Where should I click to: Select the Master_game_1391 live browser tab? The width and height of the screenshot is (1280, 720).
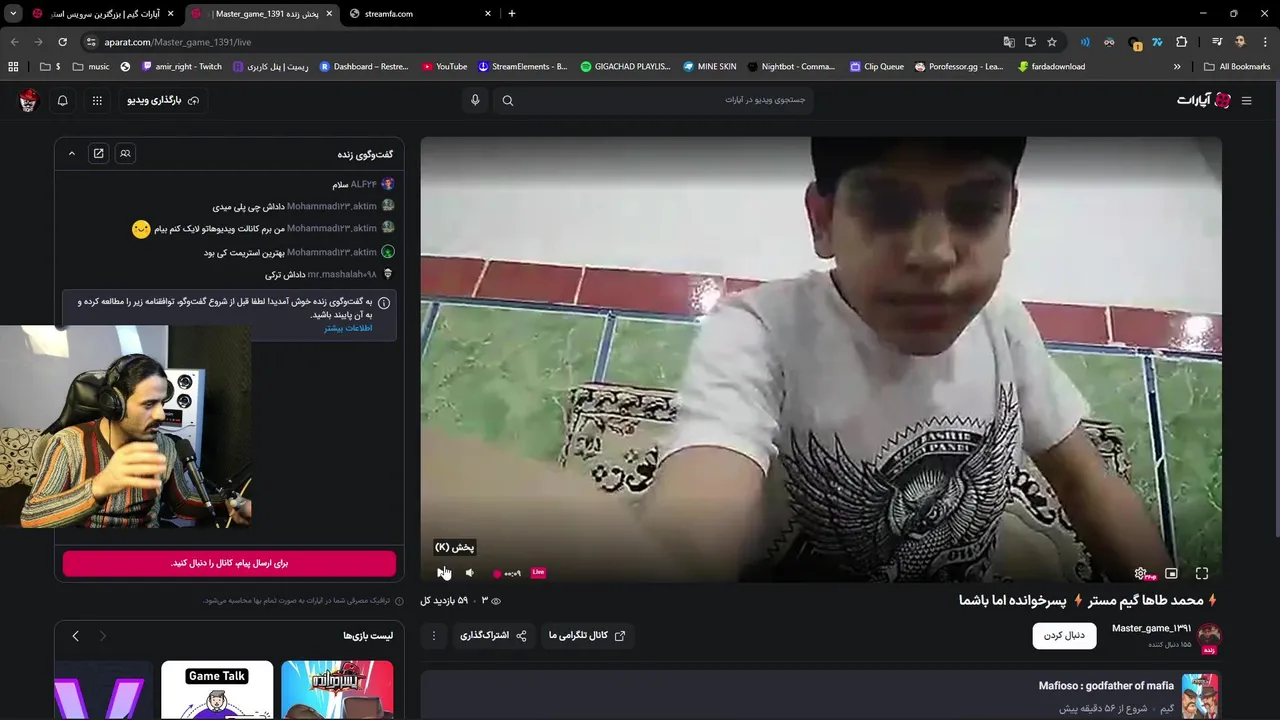(262, 14)
